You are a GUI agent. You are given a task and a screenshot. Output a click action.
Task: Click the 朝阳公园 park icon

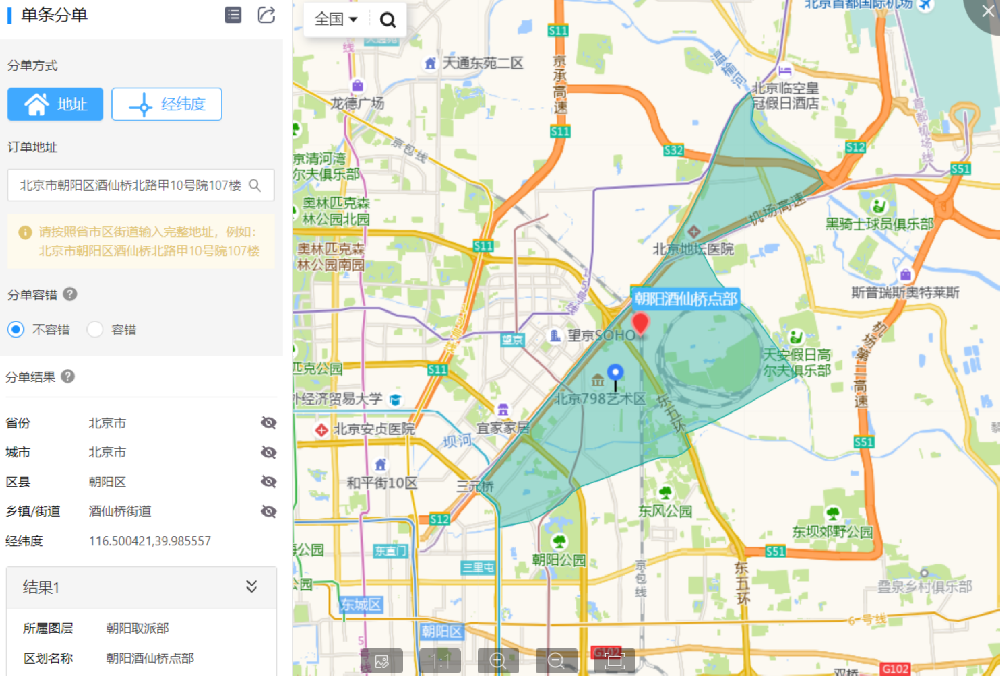coord(559,541)
